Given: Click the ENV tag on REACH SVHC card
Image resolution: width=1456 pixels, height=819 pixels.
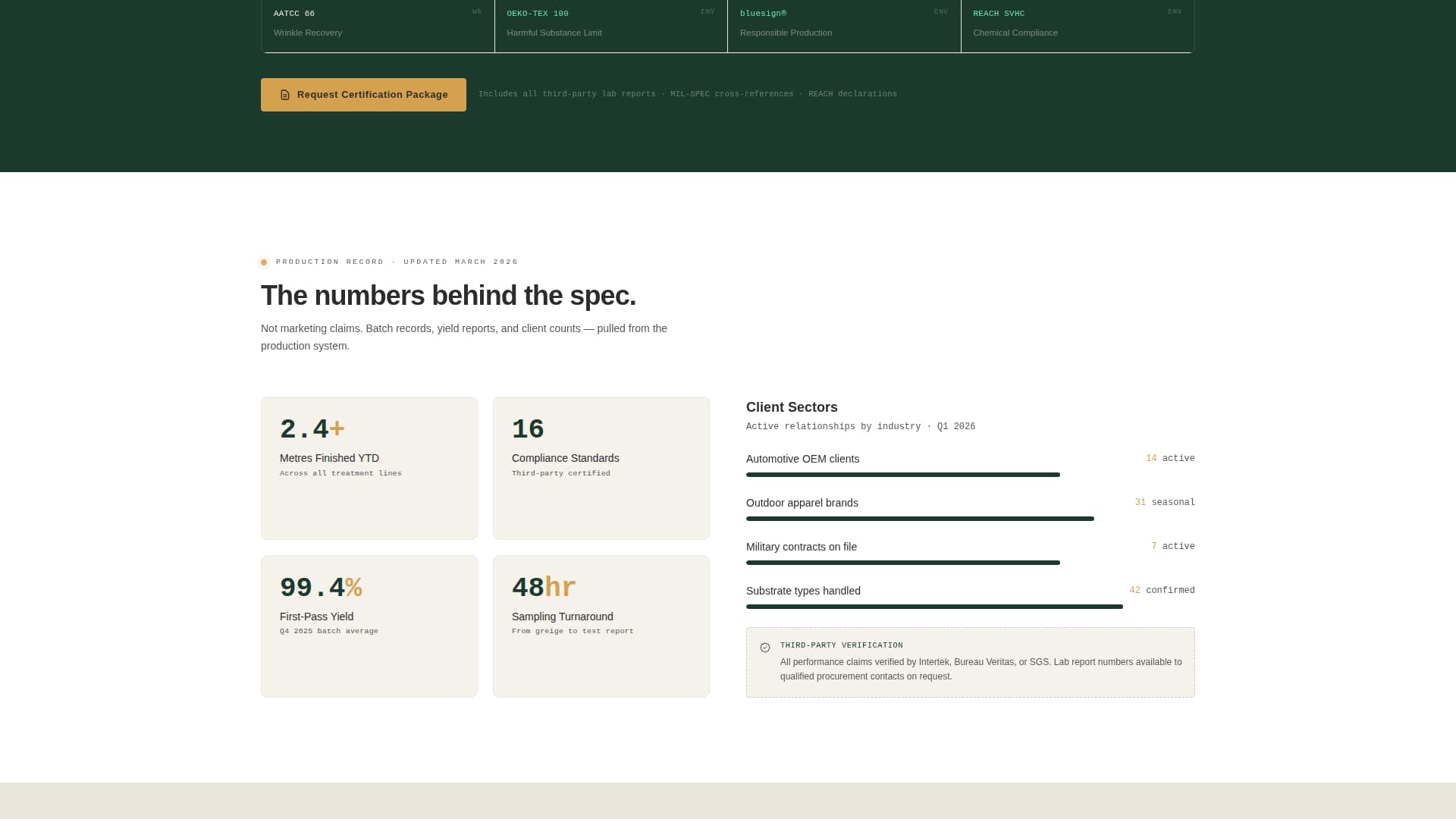Looking at the screenshot, I should (1174, 12).
